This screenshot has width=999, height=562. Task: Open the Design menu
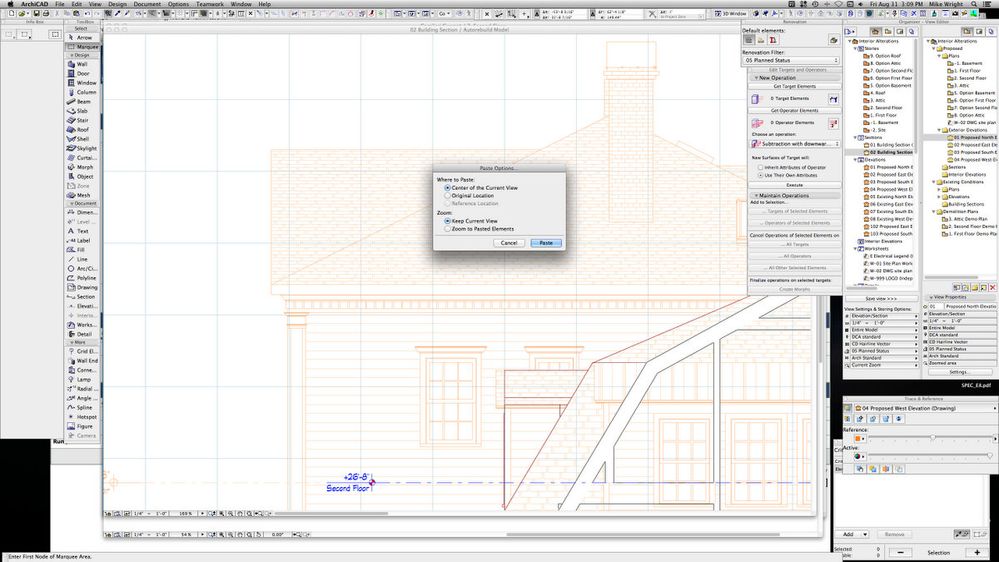coord(117,4)
